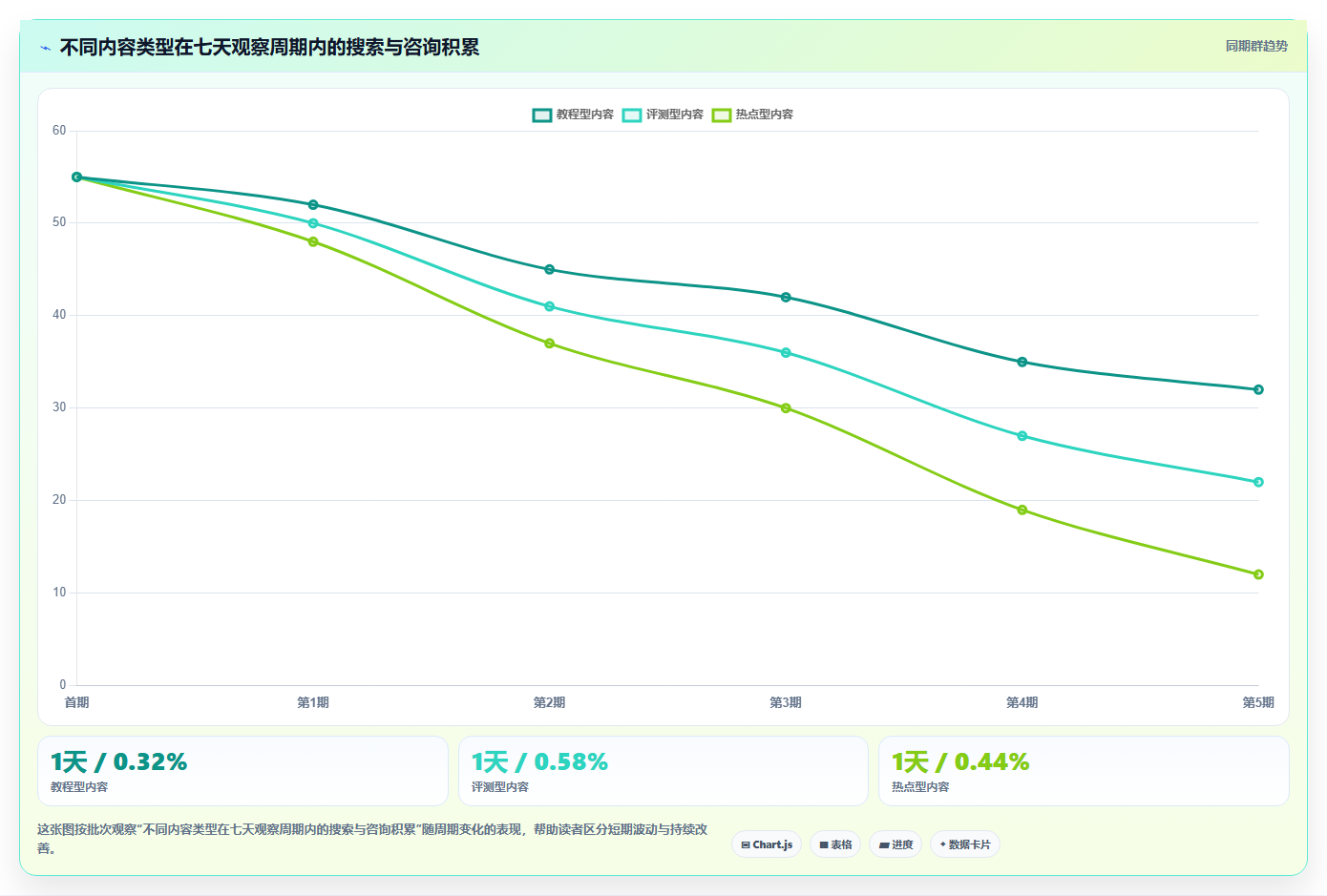Hide the 热点型内容 series via legend
The height and width of the screenshot is (896, 1327).
coord(753,115)
